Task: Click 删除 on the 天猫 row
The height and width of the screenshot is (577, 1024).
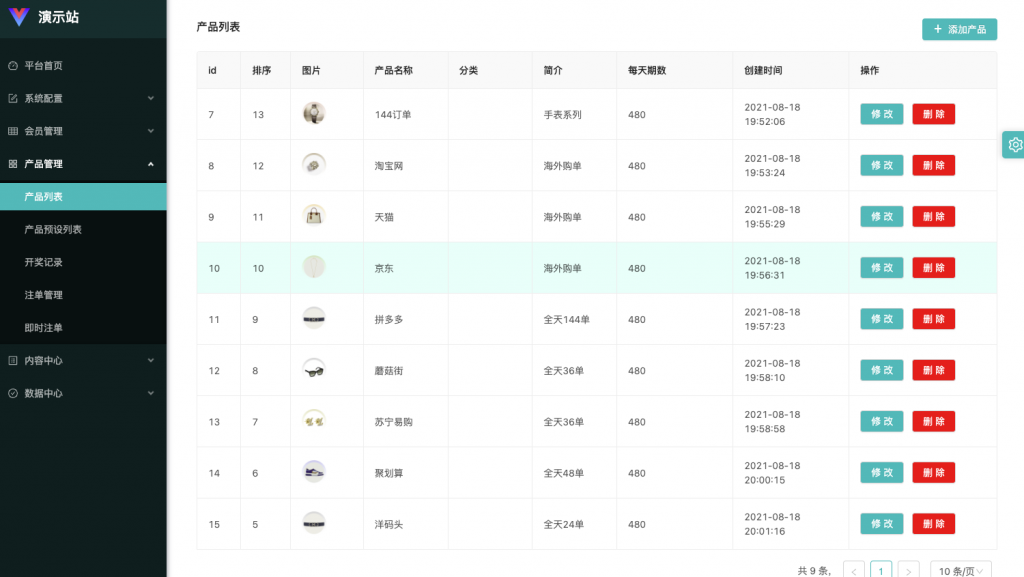Action: point(933,216)
